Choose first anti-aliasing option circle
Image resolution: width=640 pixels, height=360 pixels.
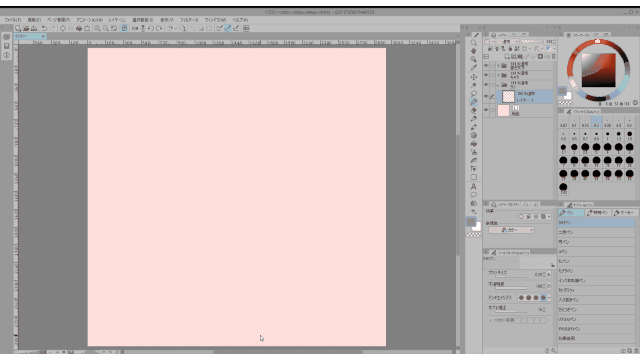521,298
